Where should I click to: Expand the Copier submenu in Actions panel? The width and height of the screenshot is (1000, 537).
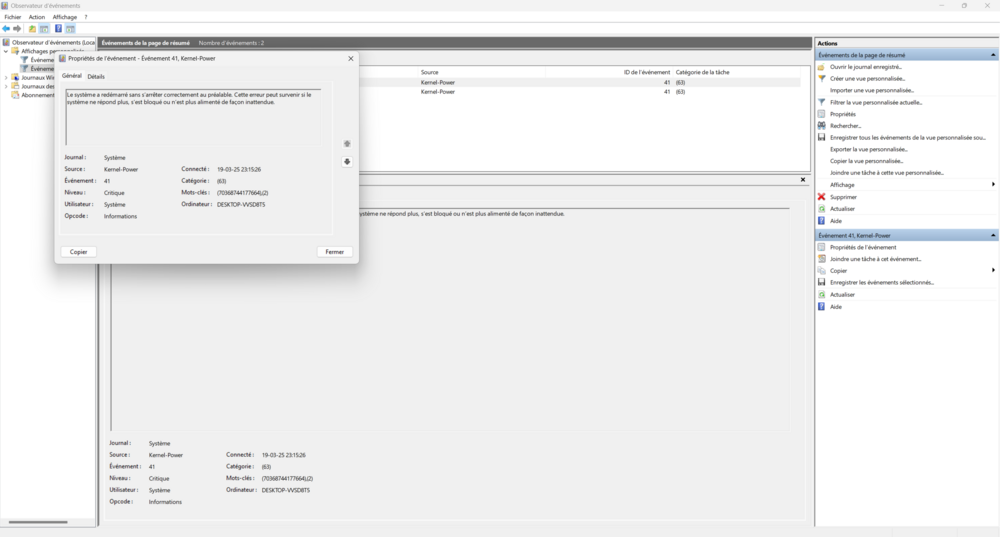pos(993,270)
